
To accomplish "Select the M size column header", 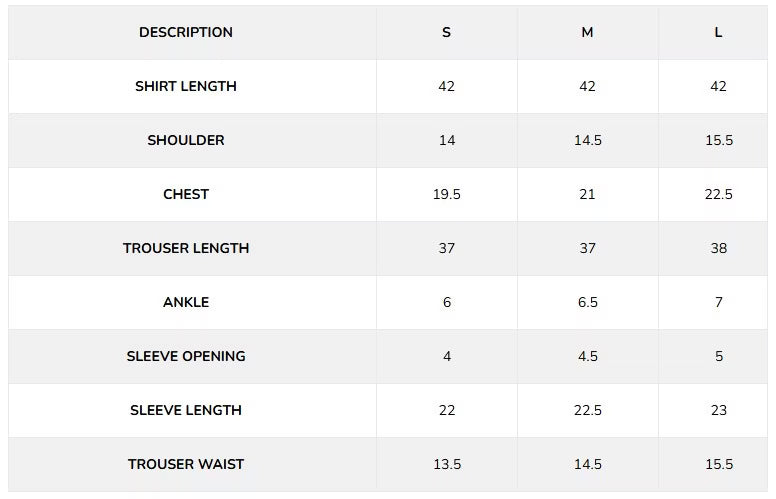I will 587,32.
